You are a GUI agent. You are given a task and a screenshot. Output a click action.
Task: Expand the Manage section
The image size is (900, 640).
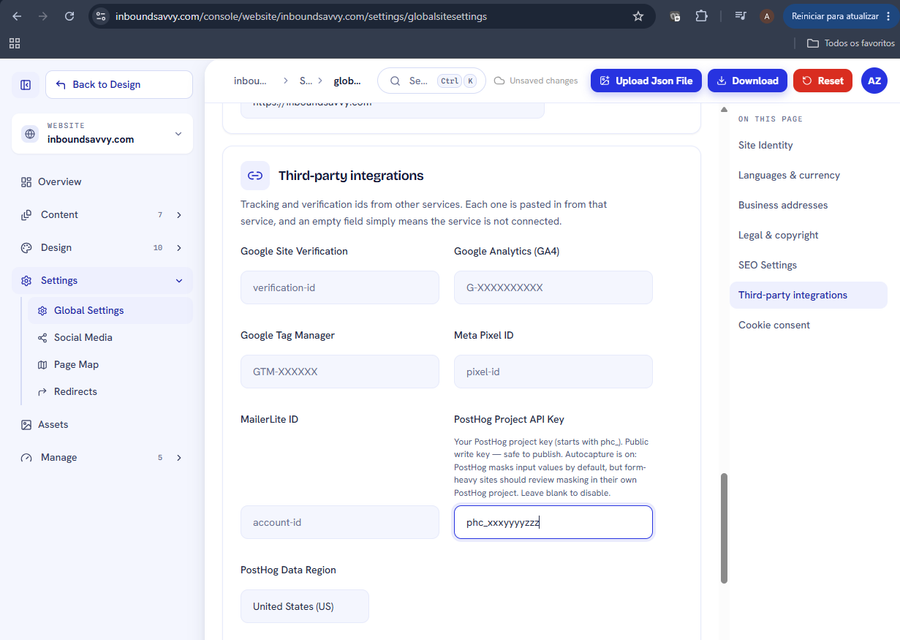[102, 457]
